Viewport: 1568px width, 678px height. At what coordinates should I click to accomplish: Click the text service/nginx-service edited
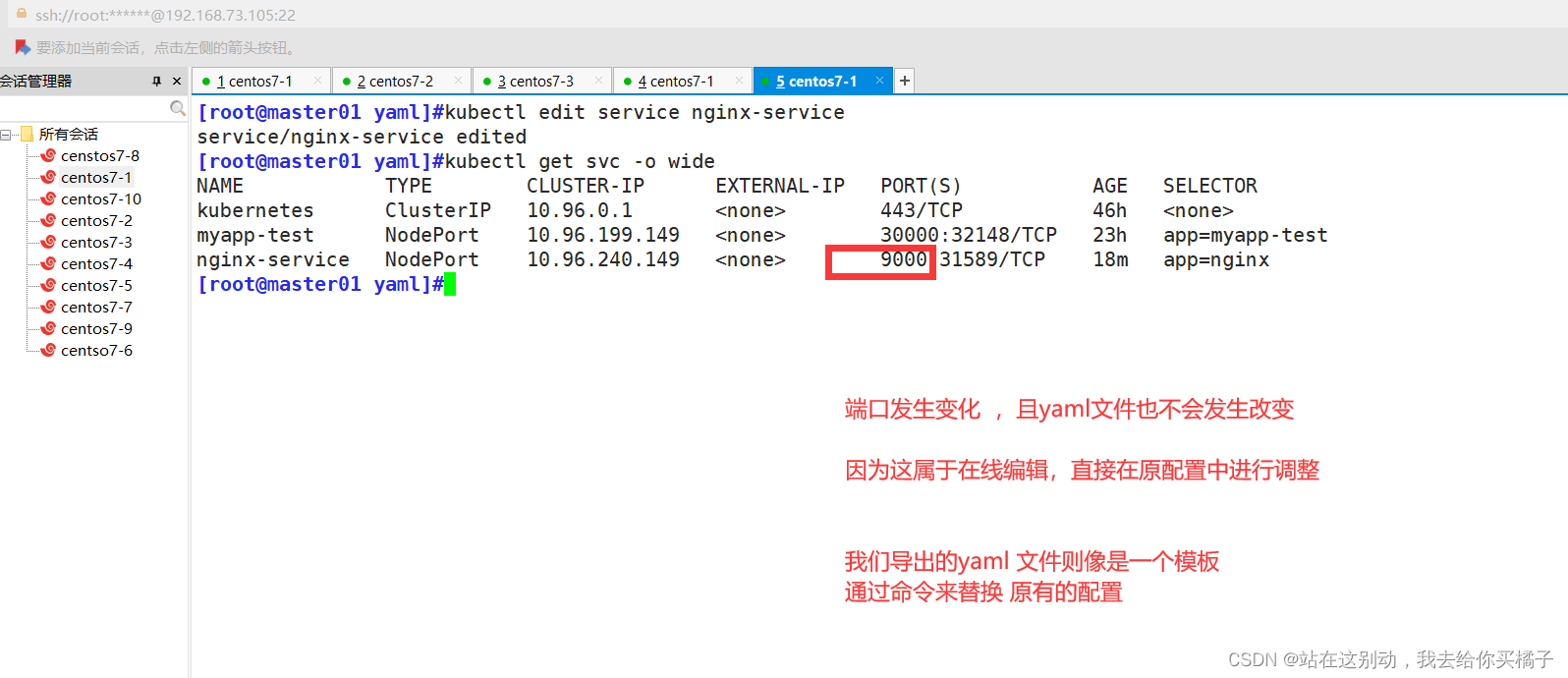point(362,137)
